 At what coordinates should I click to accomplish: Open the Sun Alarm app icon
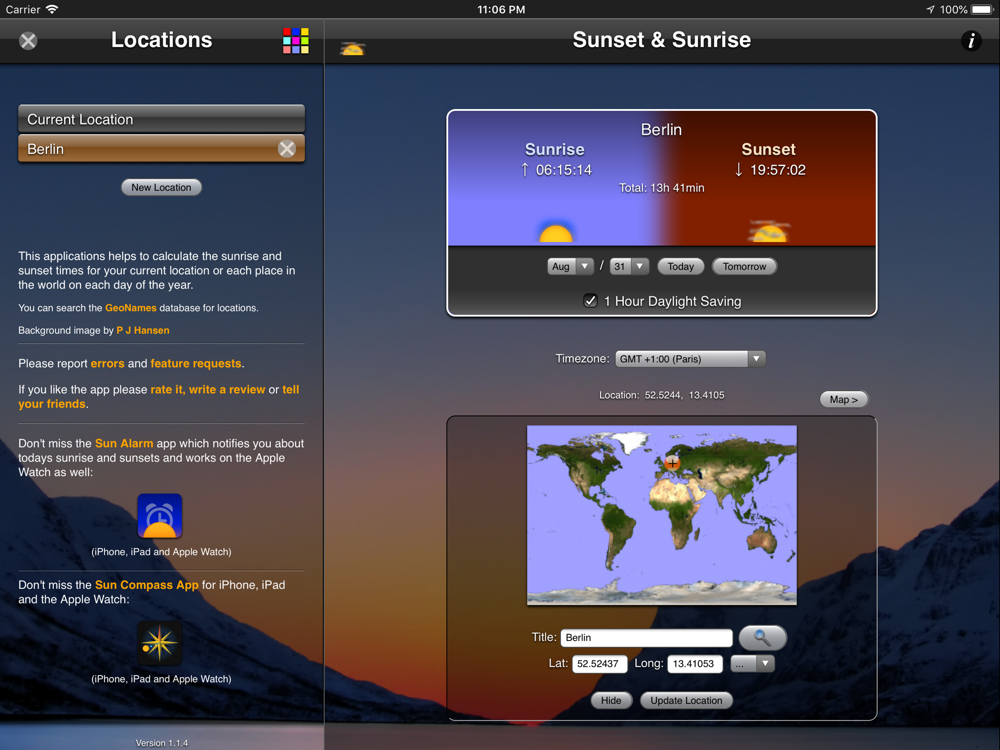tap(160, 516)
